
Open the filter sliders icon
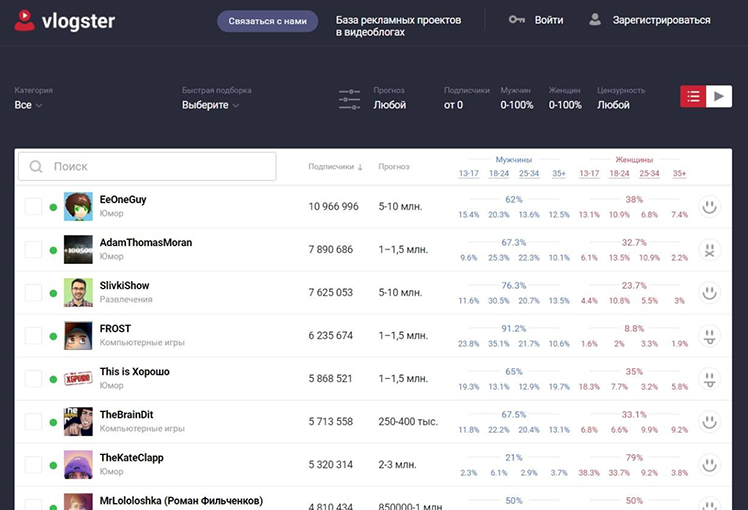click(x=350, y=100)
